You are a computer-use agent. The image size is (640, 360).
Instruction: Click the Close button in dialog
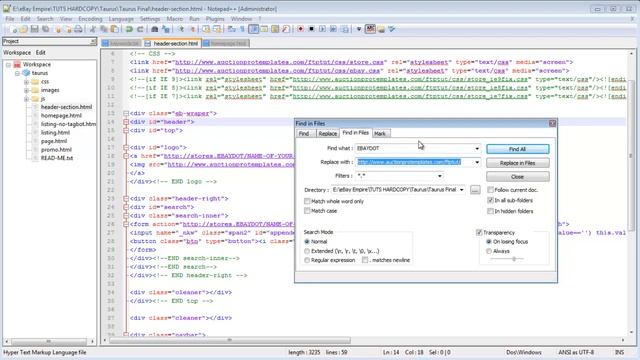tap(518, 177)
